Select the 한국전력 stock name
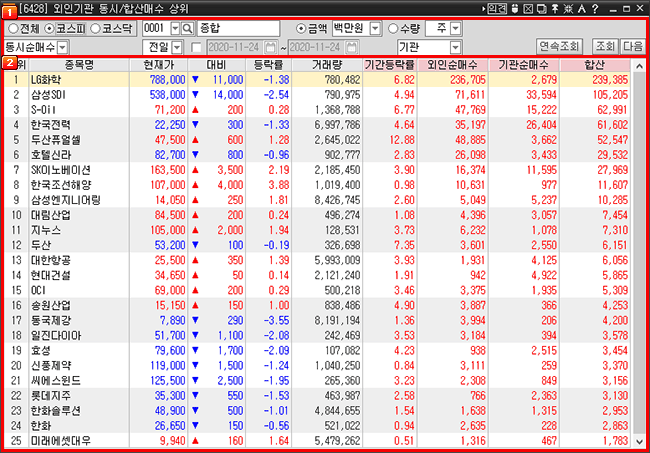 pos(51,125)
